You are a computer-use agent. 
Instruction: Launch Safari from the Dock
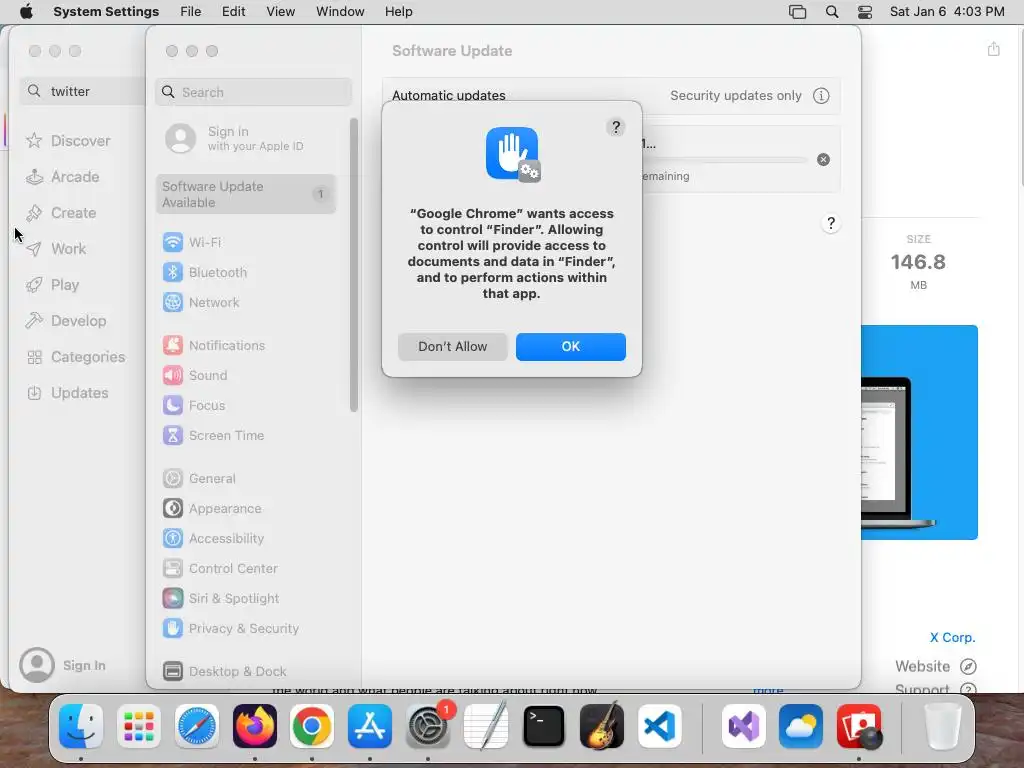[197, 726]
